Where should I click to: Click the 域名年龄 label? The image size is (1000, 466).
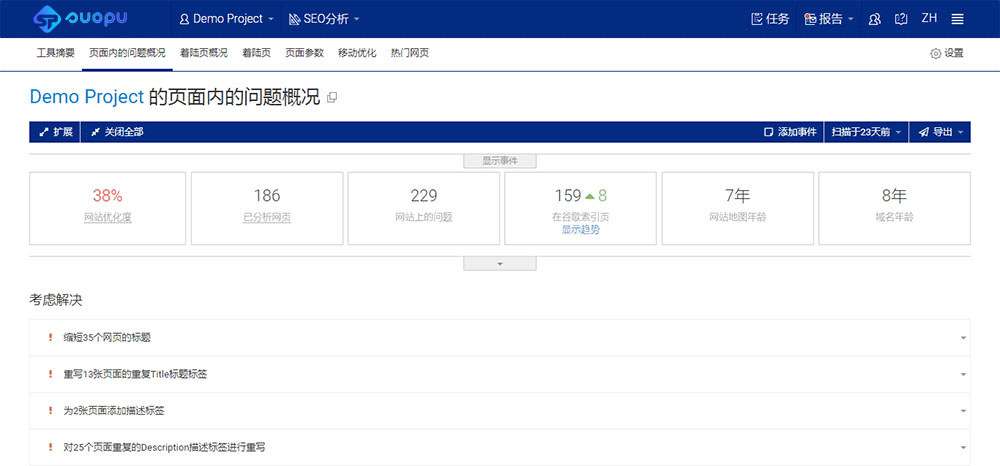pos(894,217)
